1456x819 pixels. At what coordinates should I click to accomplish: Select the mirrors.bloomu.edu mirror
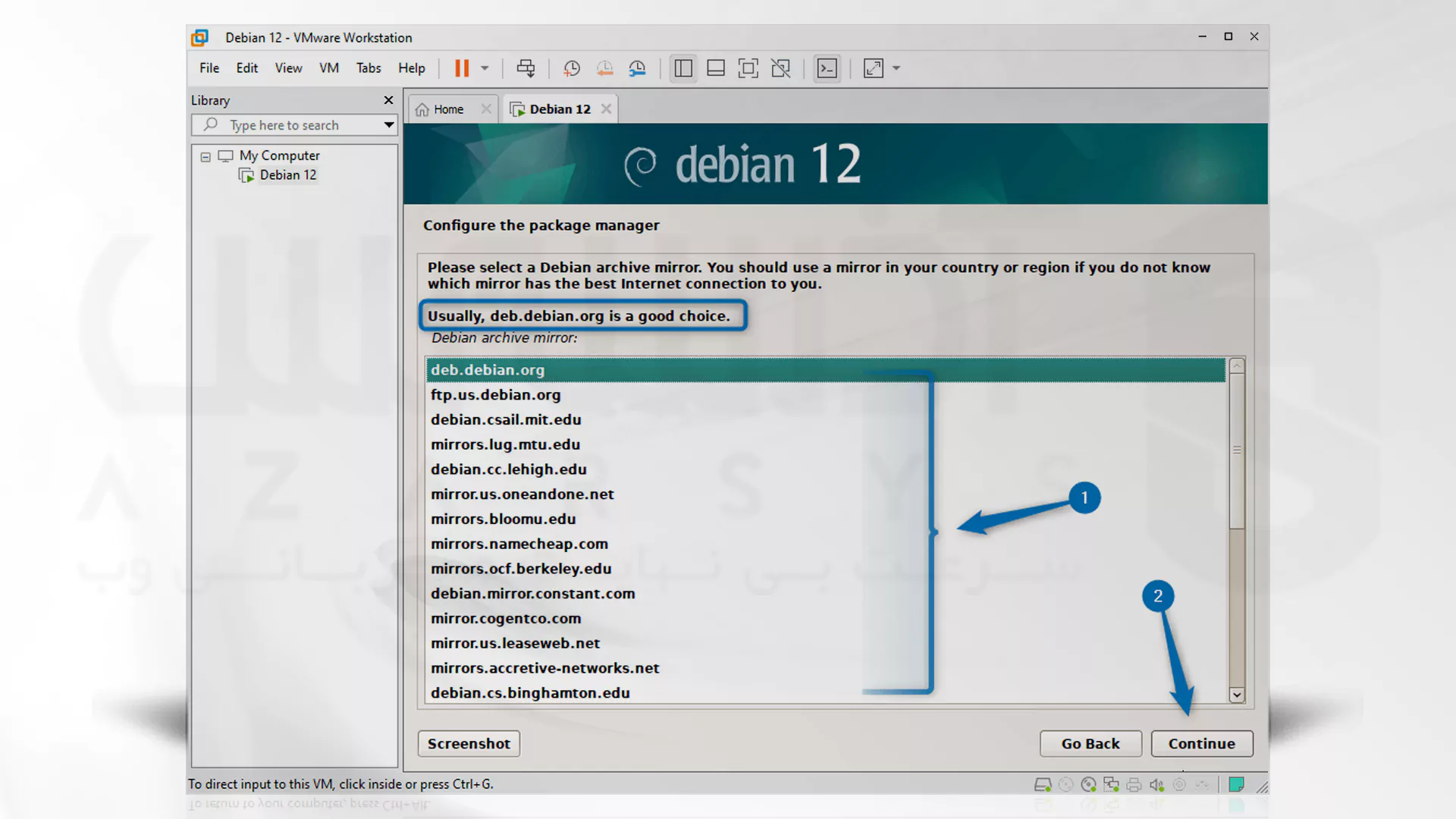(x=825, y=519)
